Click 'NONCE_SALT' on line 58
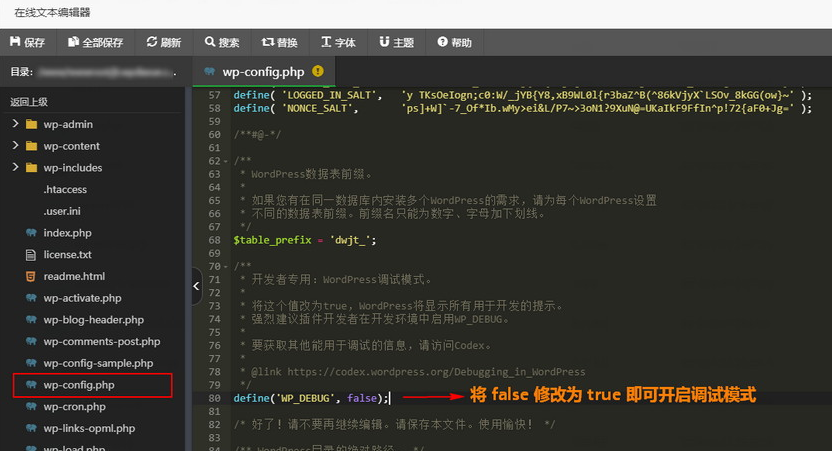Viewport: 832px width, 451px height. [317, 108]
